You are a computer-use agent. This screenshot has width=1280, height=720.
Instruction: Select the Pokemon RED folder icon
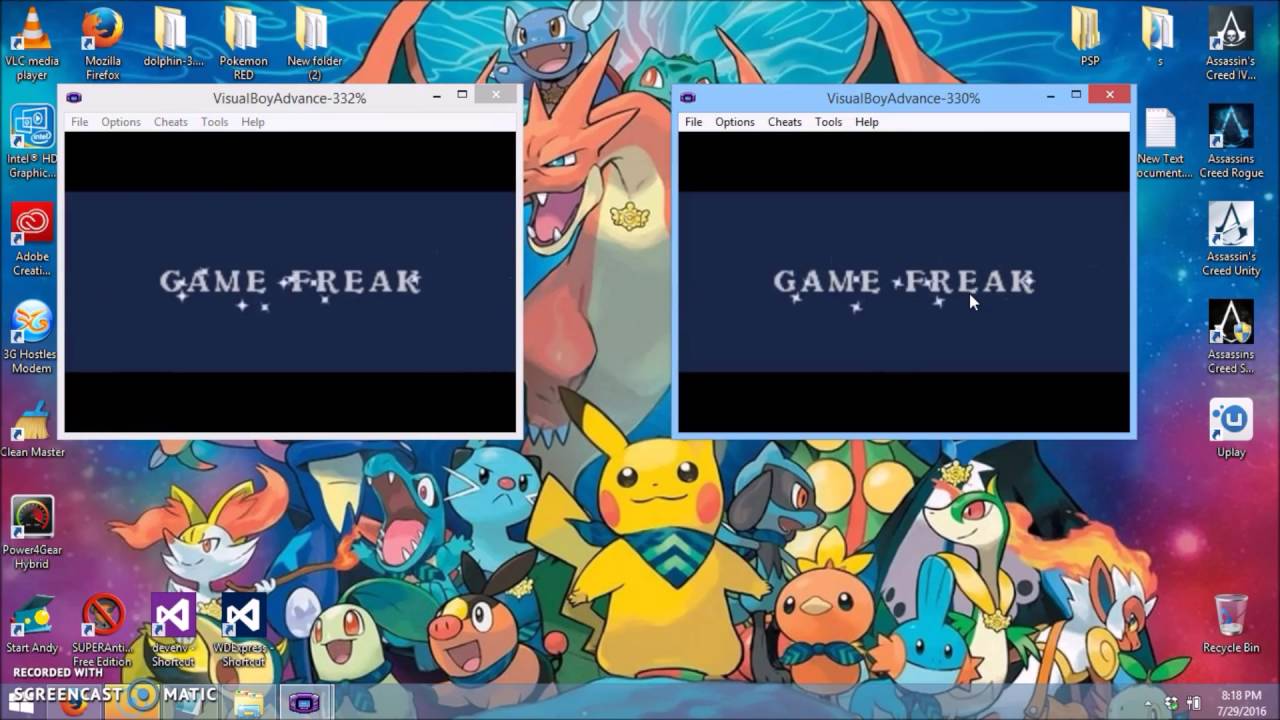click(243, 44)
